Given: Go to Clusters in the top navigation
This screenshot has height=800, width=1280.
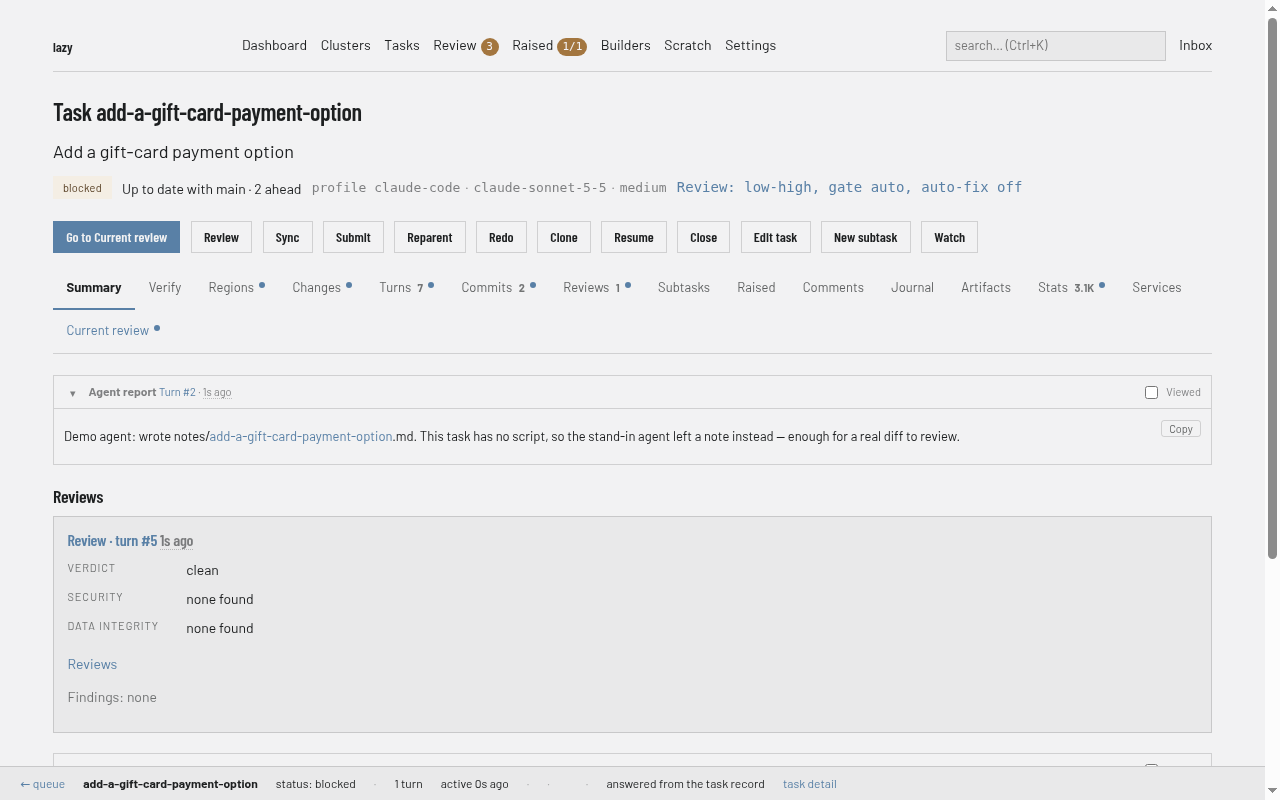Looking at the screenshot, I should pos(345,45).
